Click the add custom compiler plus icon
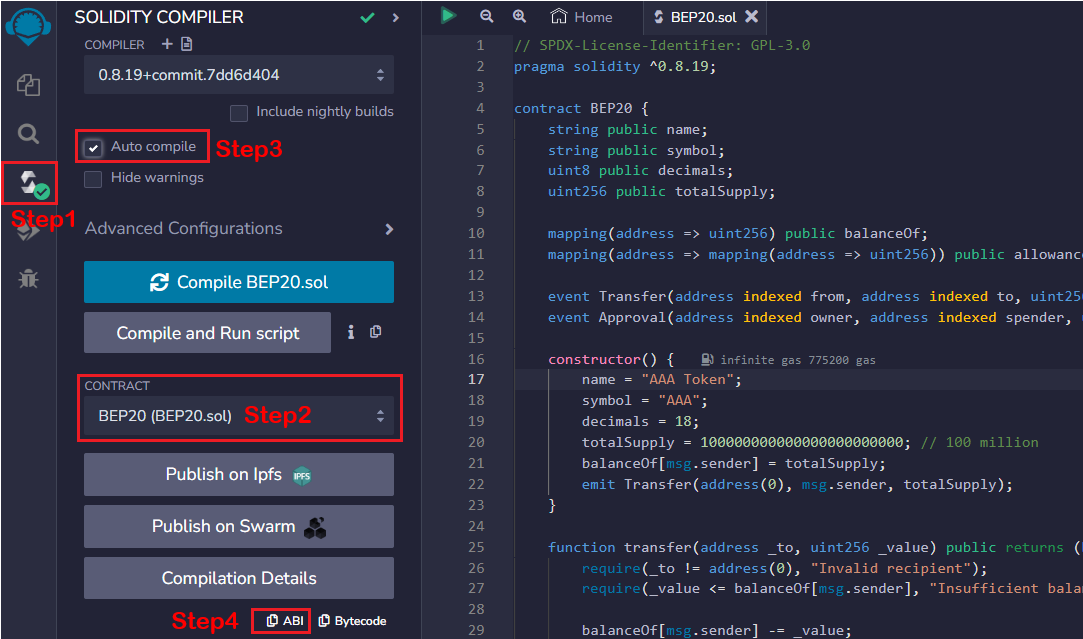Screen dimensions: 1083x639 167,44
